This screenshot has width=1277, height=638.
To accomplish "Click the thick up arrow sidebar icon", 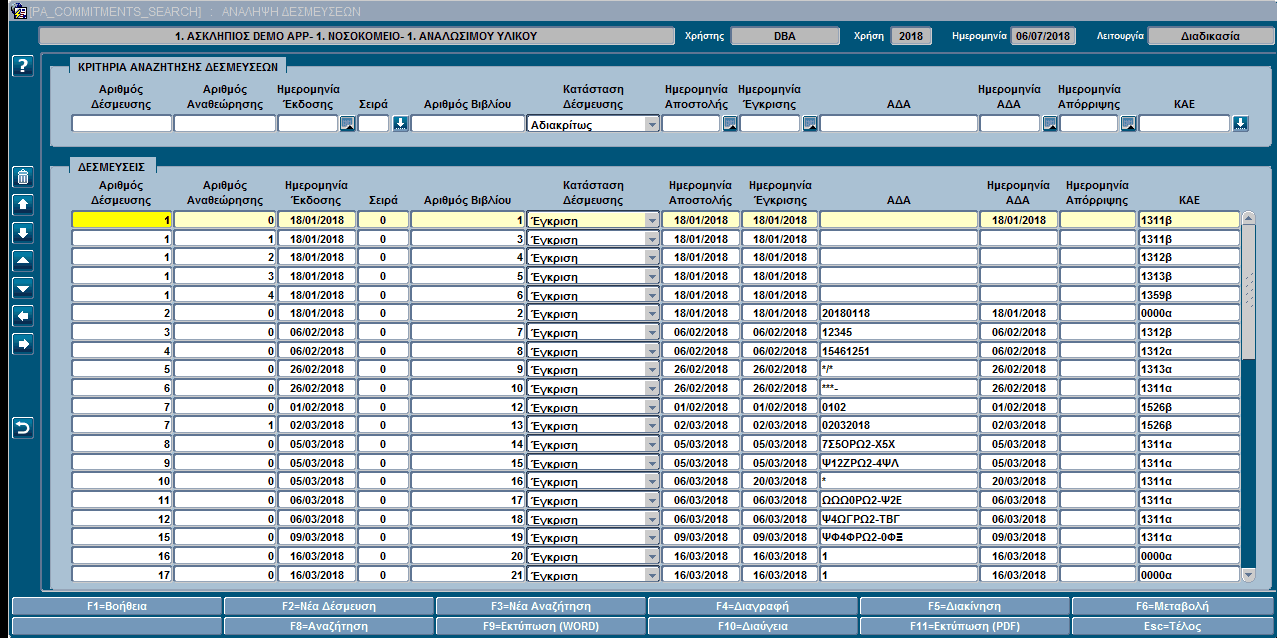I will click(24, 205).
